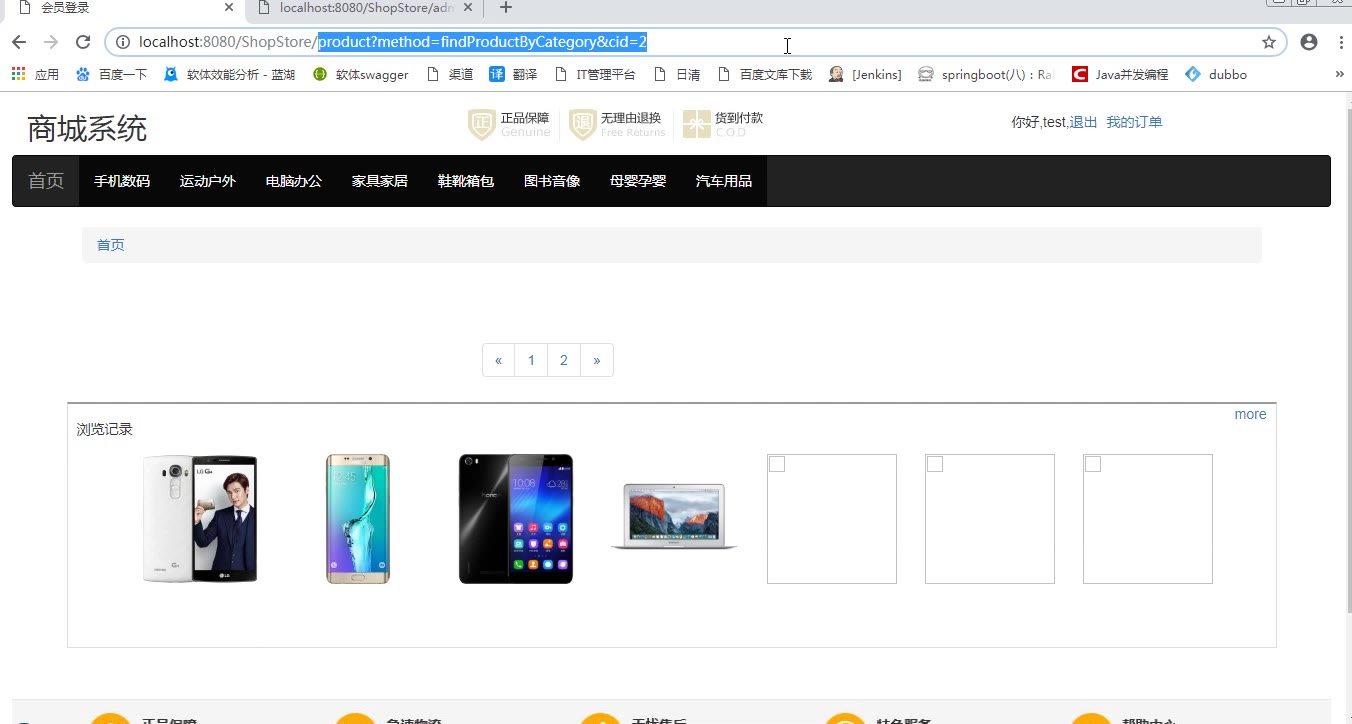The height and width of the screenshot is (724, 1352).
Task: Select the 手机数码 category
Action: (122, 181)
